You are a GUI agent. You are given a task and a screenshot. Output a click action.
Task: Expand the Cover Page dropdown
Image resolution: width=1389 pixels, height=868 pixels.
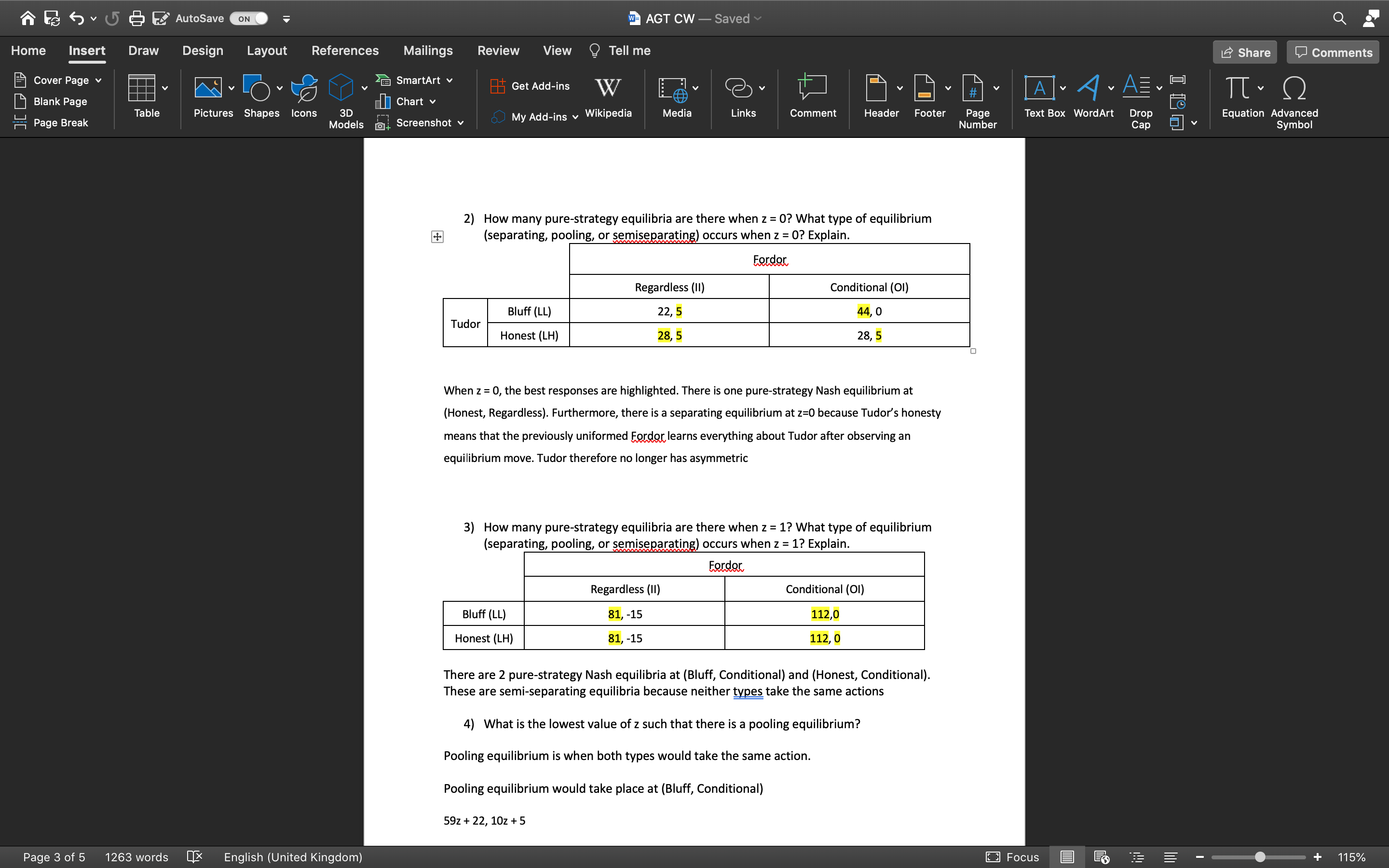click(x=99, y=81)
